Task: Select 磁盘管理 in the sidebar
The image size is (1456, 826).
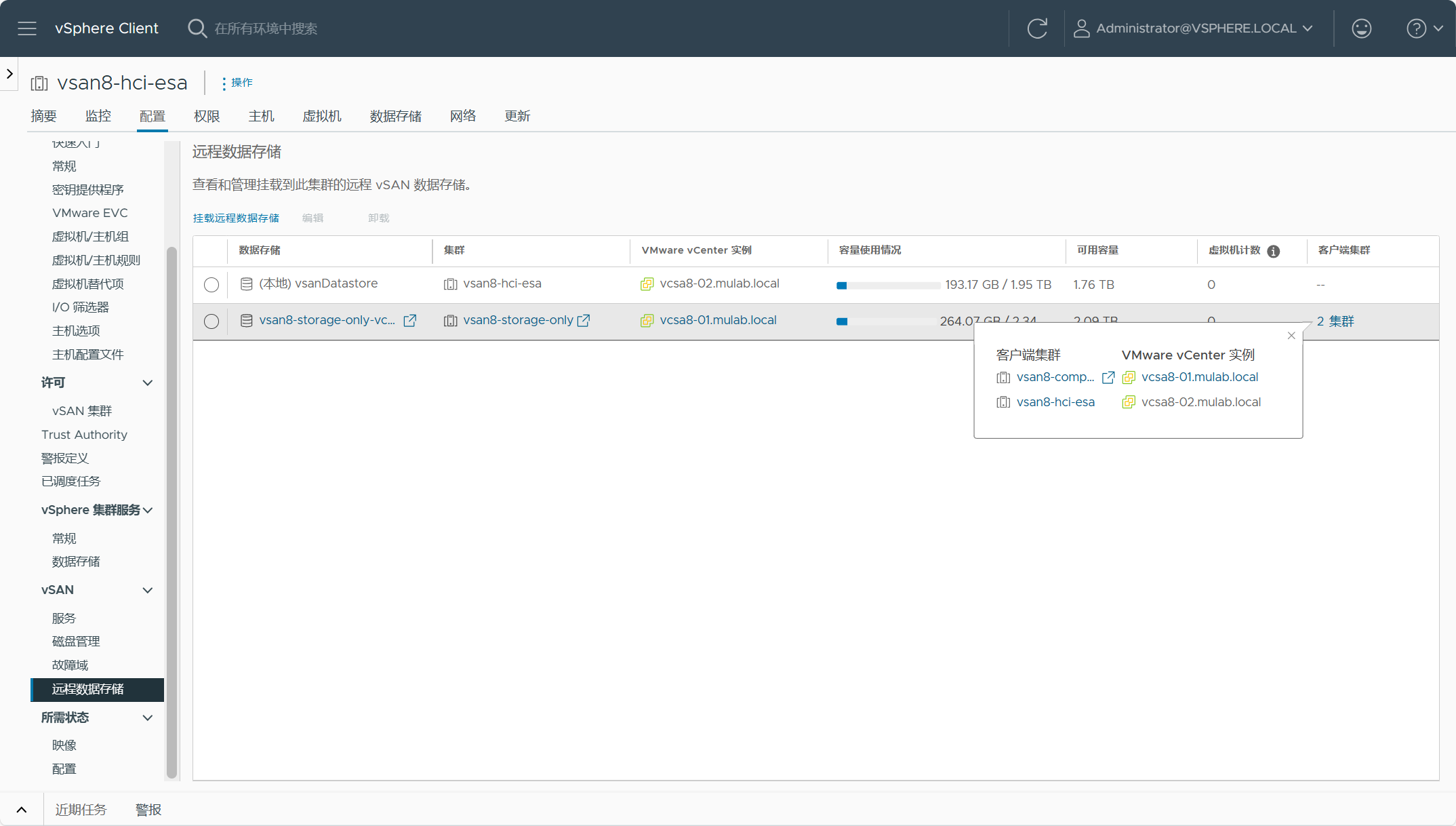Action: [76, 642]
